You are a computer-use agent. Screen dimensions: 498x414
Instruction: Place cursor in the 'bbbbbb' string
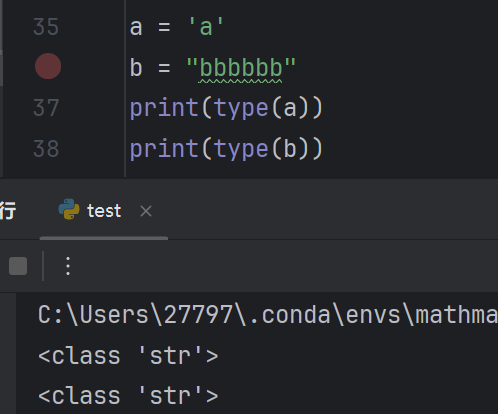tap(241, 68)
